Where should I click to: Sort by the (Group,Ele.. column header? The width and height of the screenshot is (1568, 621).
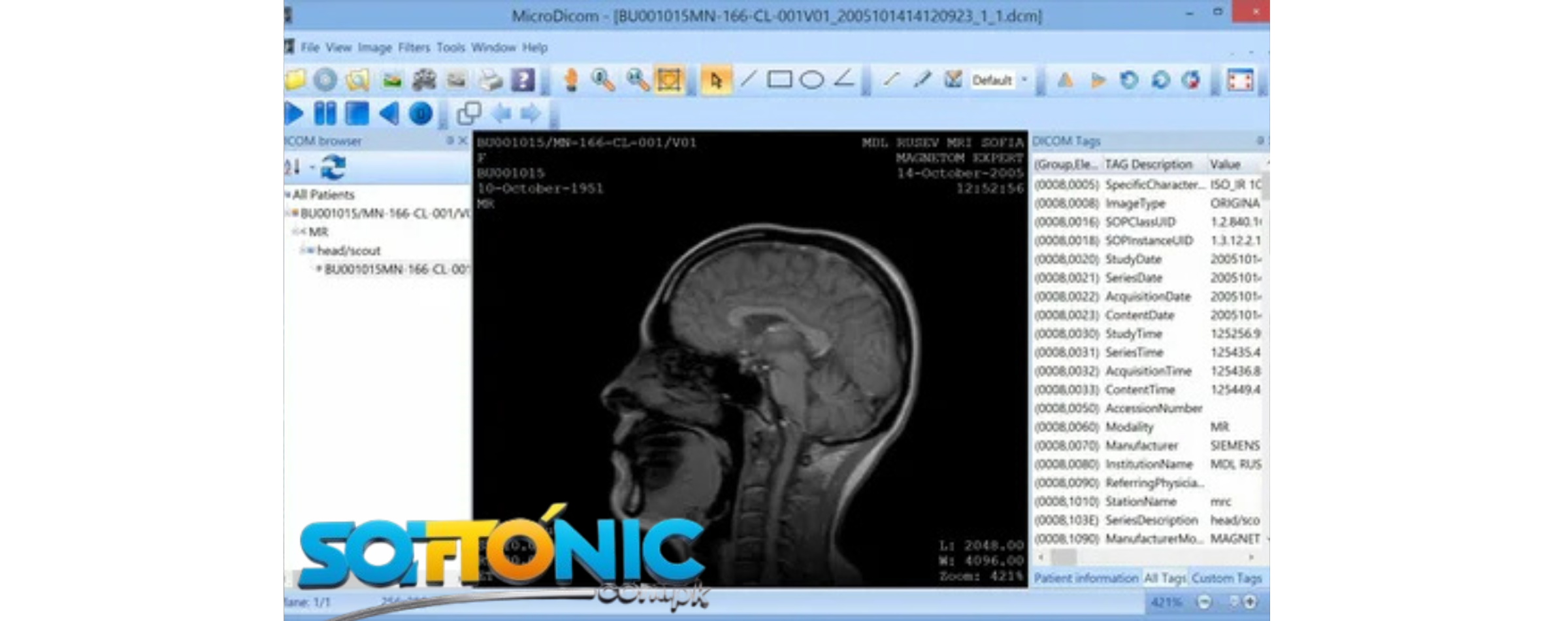(1067, 164)
